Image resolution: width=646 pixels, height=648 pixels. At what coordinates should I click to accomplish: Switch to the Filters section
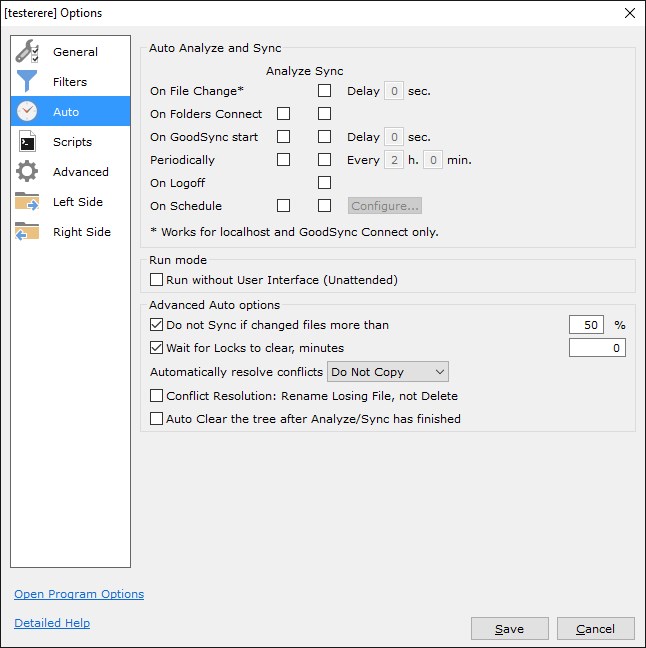(x=70, y=82)
